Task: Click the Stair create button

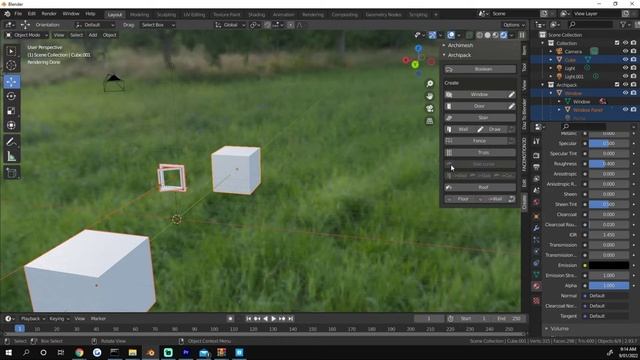Action: coord(480,118)
